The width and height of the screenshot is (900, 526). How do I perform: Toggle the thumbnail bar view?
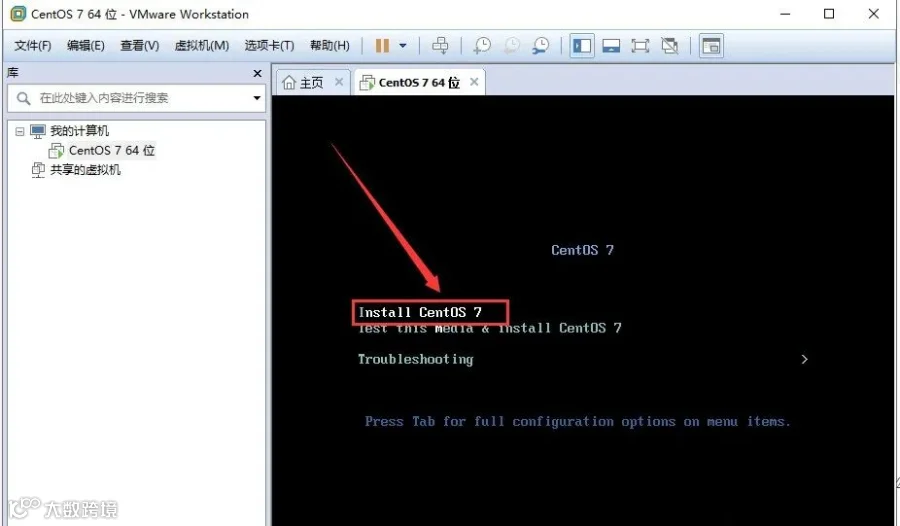(611, 45)
